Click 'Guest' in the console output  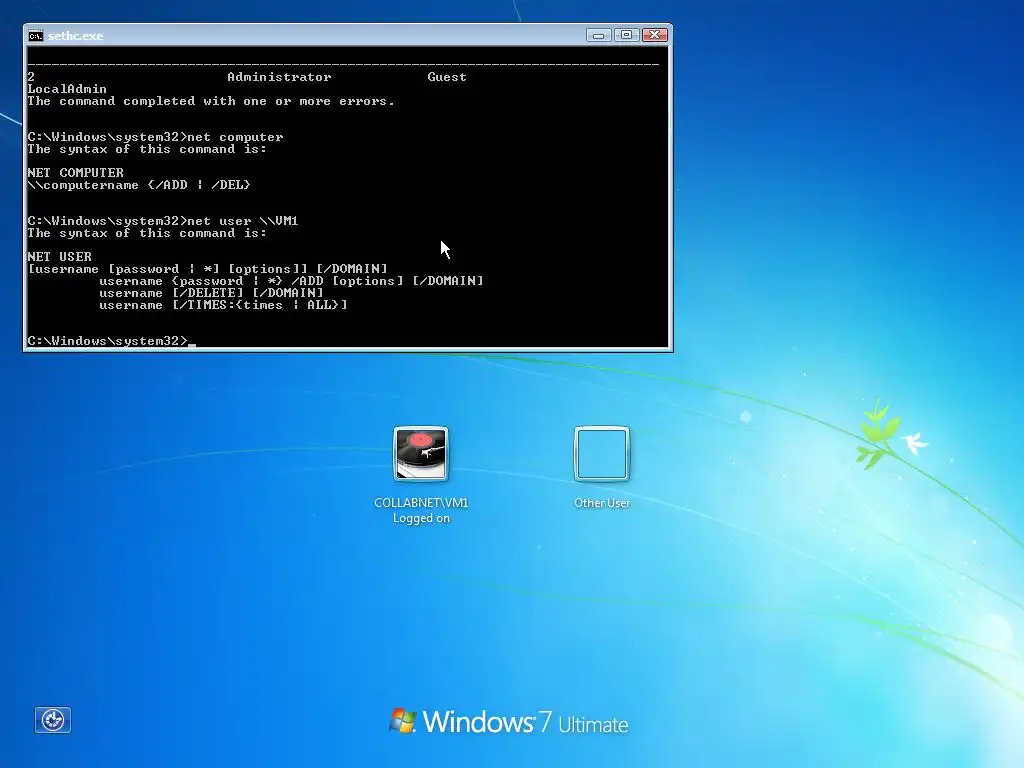point(447,77)
